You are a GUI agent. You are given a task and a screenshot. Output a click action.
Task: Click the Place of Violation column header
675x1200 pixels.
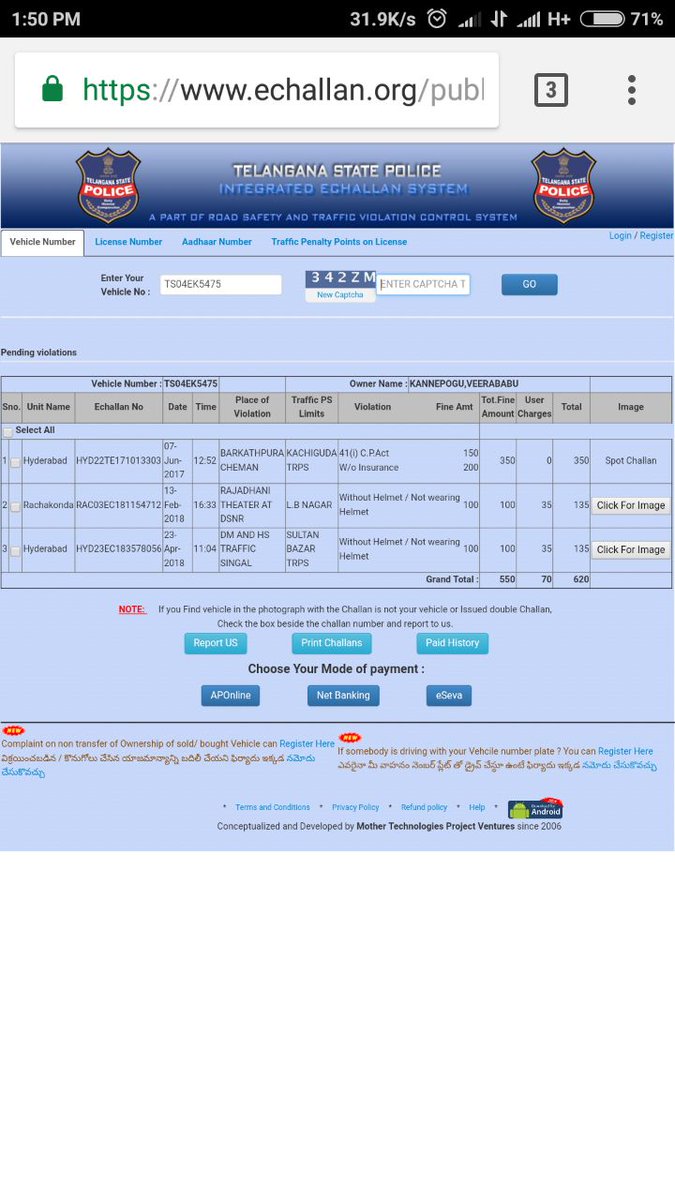point(252,407)
